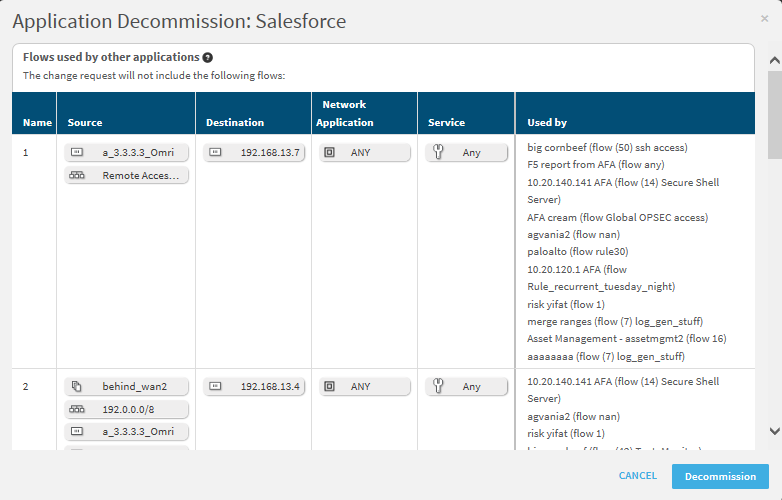782x500 pixels.
Task: Click the network icon on 192.0.0.0/8 chip
Action: pyautogui.click(x=77, y=409)
